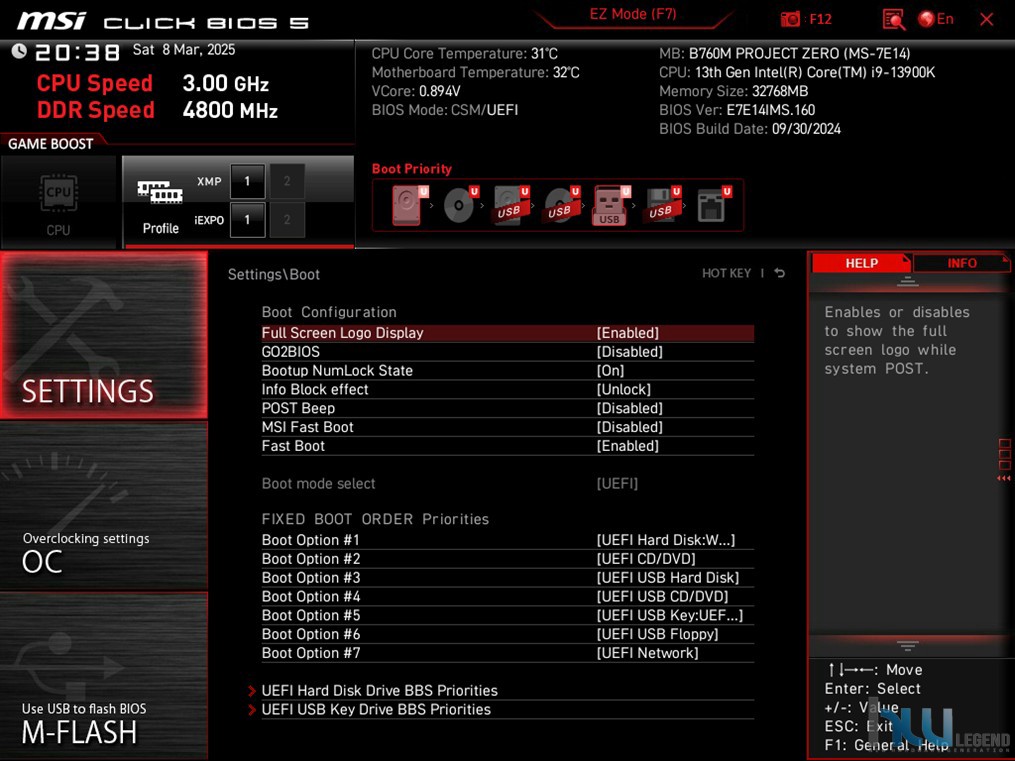Viewport: 1015px width, 761px height.
Task: Select Boot Option #4 row
Action: pos(508,596)
